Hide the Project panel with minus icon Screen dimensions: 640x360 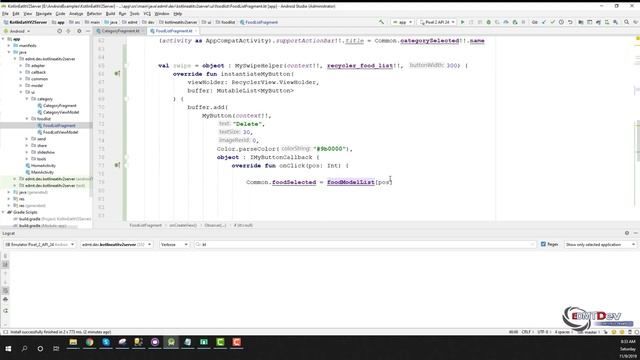(88, 31)
